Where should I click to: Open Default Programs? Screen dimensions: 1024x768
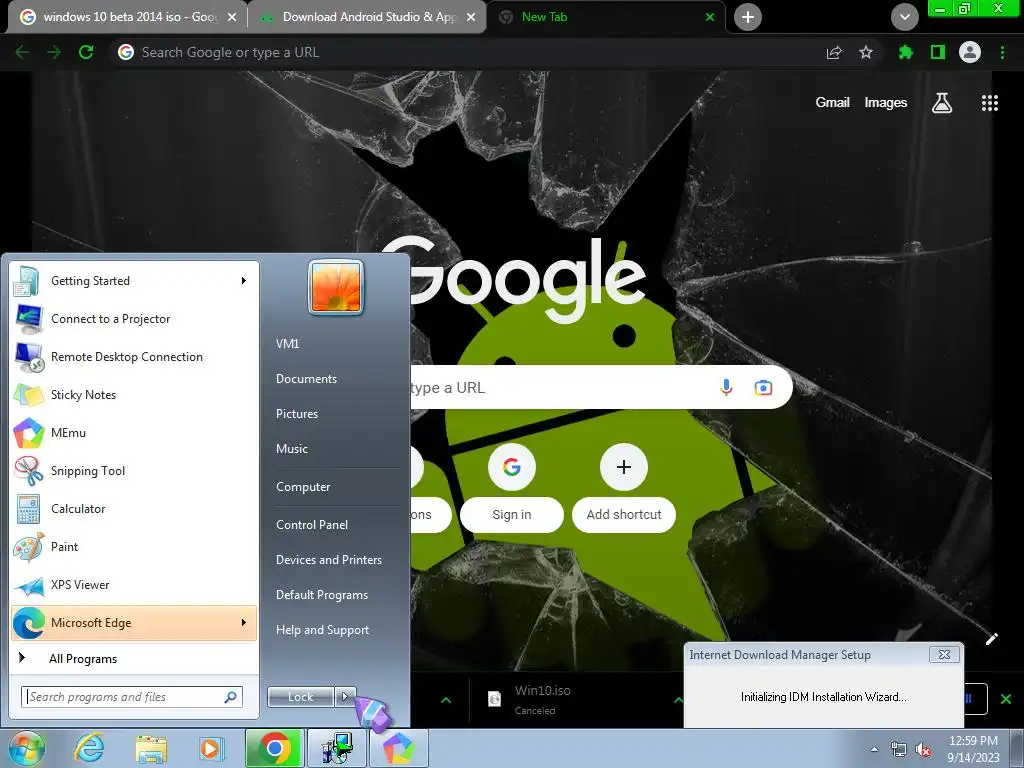(x=322, y=596)
